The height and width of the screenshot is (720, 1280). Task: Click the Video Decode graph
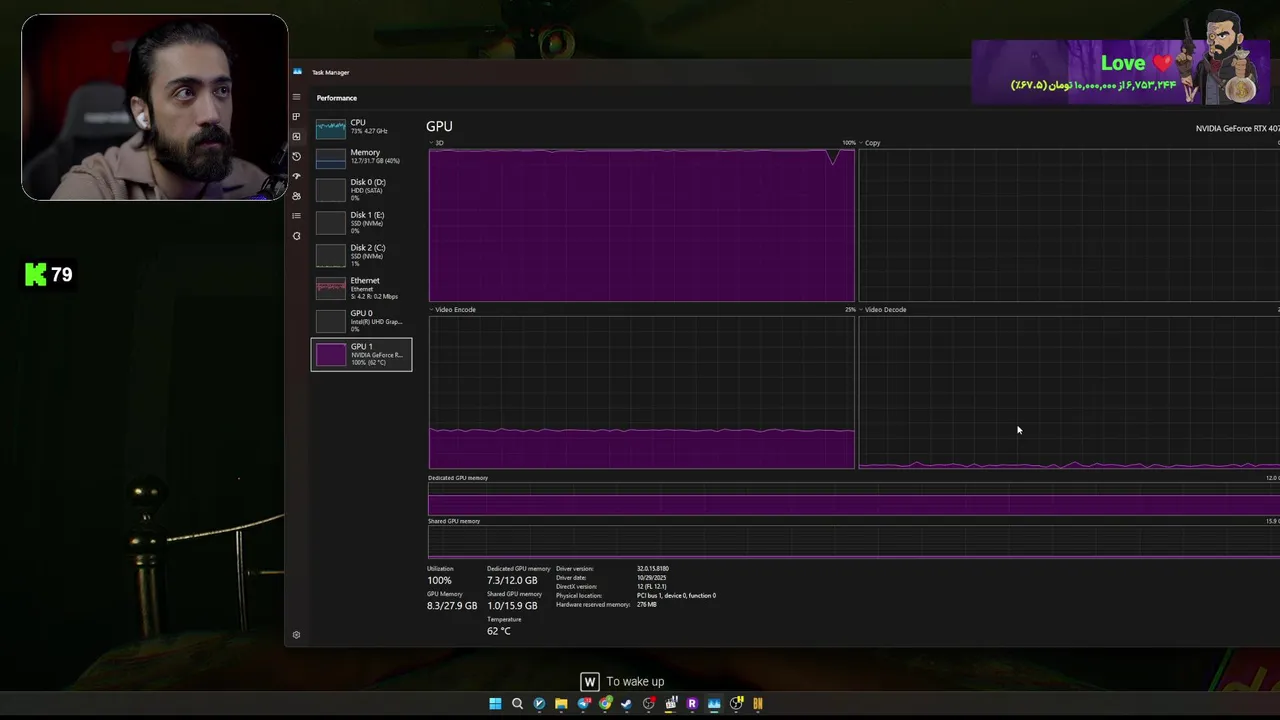tap(1069, 392)
